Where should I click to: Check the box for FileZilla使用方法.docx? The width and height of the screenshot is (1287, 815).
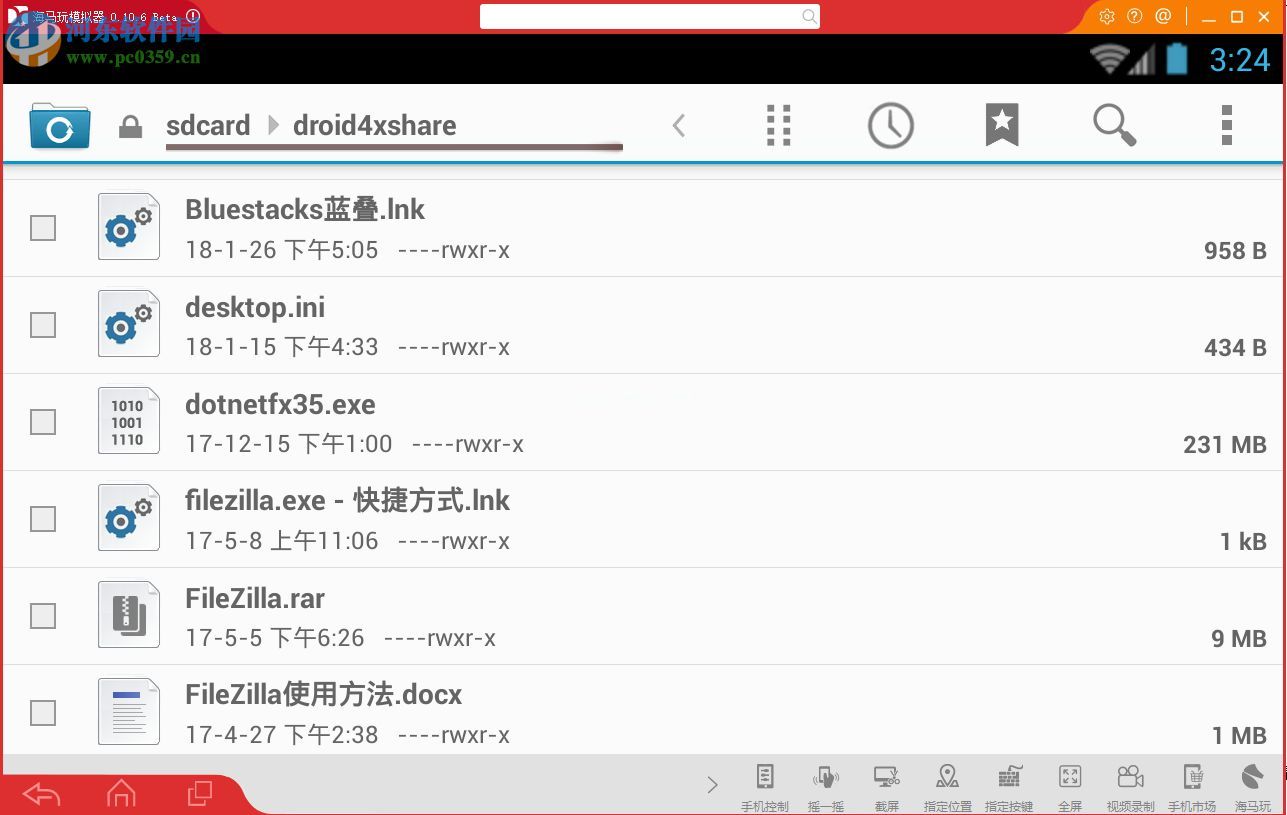click(x=43, y=713)
